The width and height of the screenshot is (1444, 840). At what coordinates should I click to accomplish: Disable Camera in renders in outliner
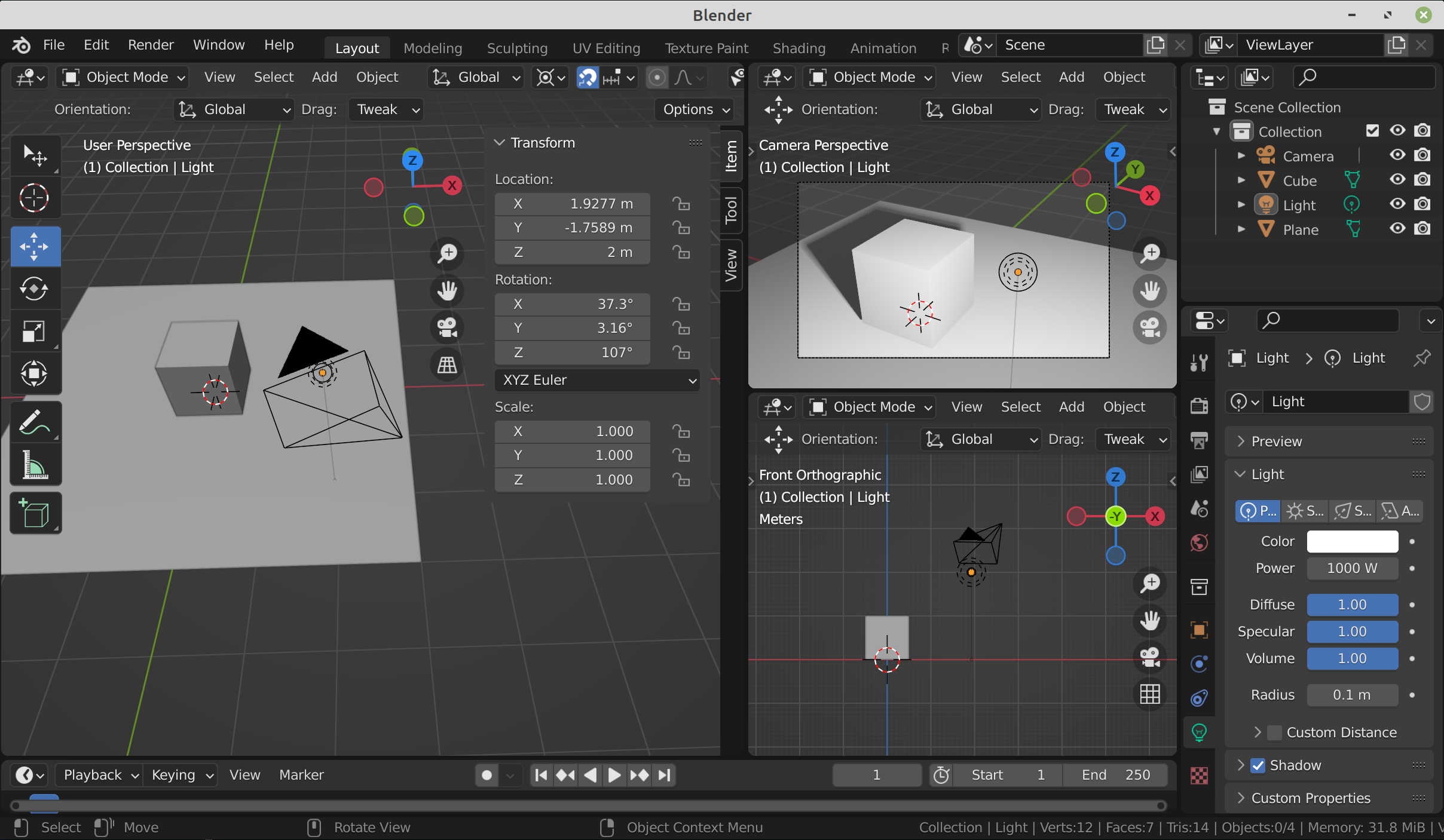pyautogui.click(x=1422, y=155)
